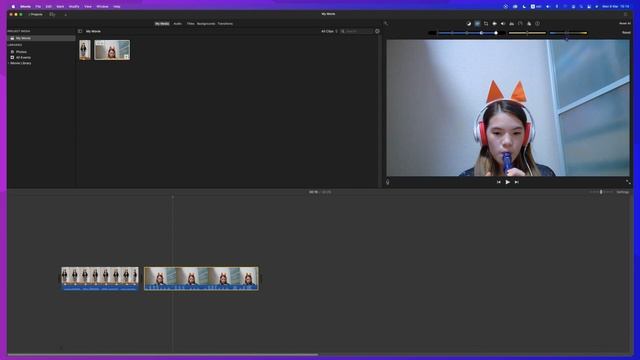Switch to the My Media tab
The width and height of the screenshot is (640, 360).
[x=162, y=24]
